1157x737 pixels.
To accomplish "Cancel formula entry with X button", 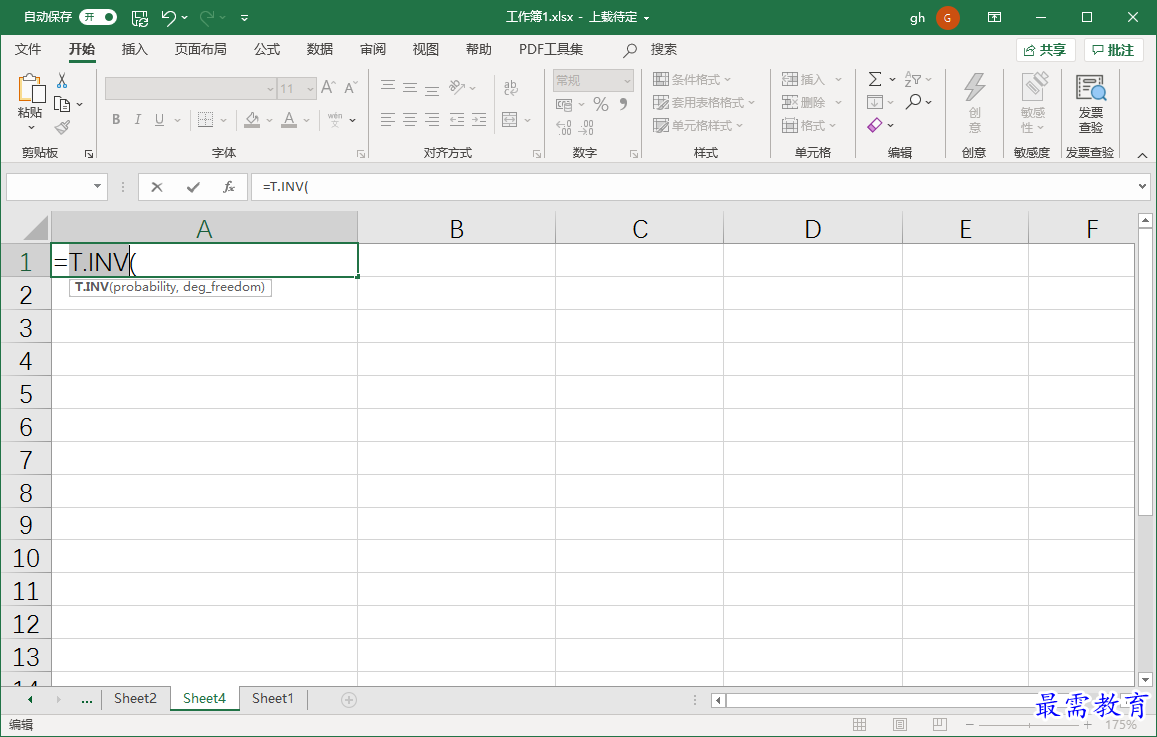I will [156, 187].
